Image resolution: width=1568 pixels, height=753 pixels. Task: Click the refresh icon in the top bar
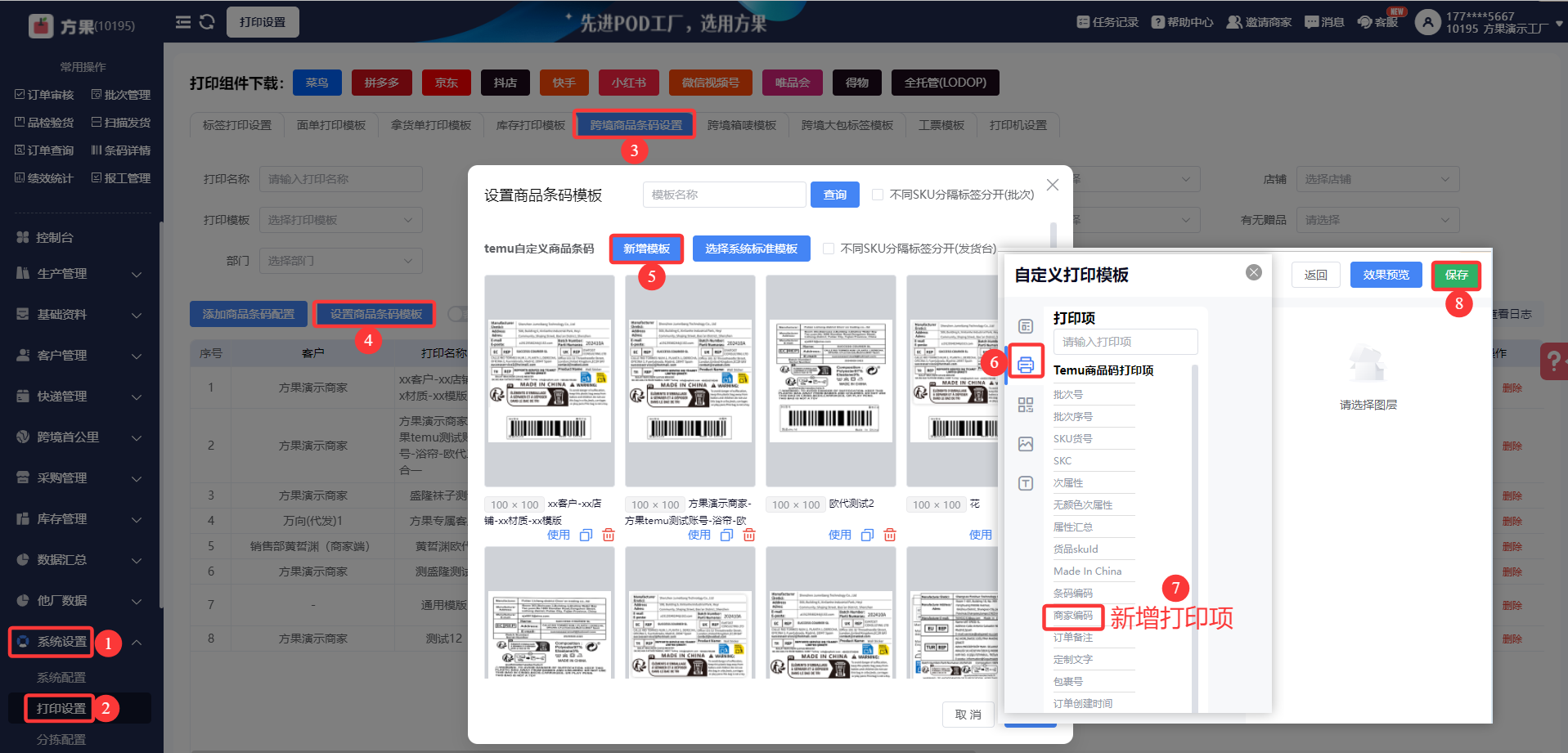207,22
